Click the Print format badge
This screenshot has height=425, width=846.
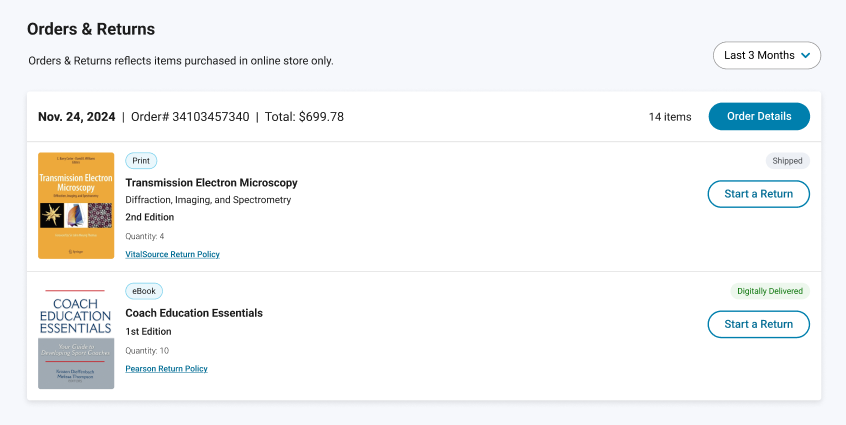click(141, 161)
